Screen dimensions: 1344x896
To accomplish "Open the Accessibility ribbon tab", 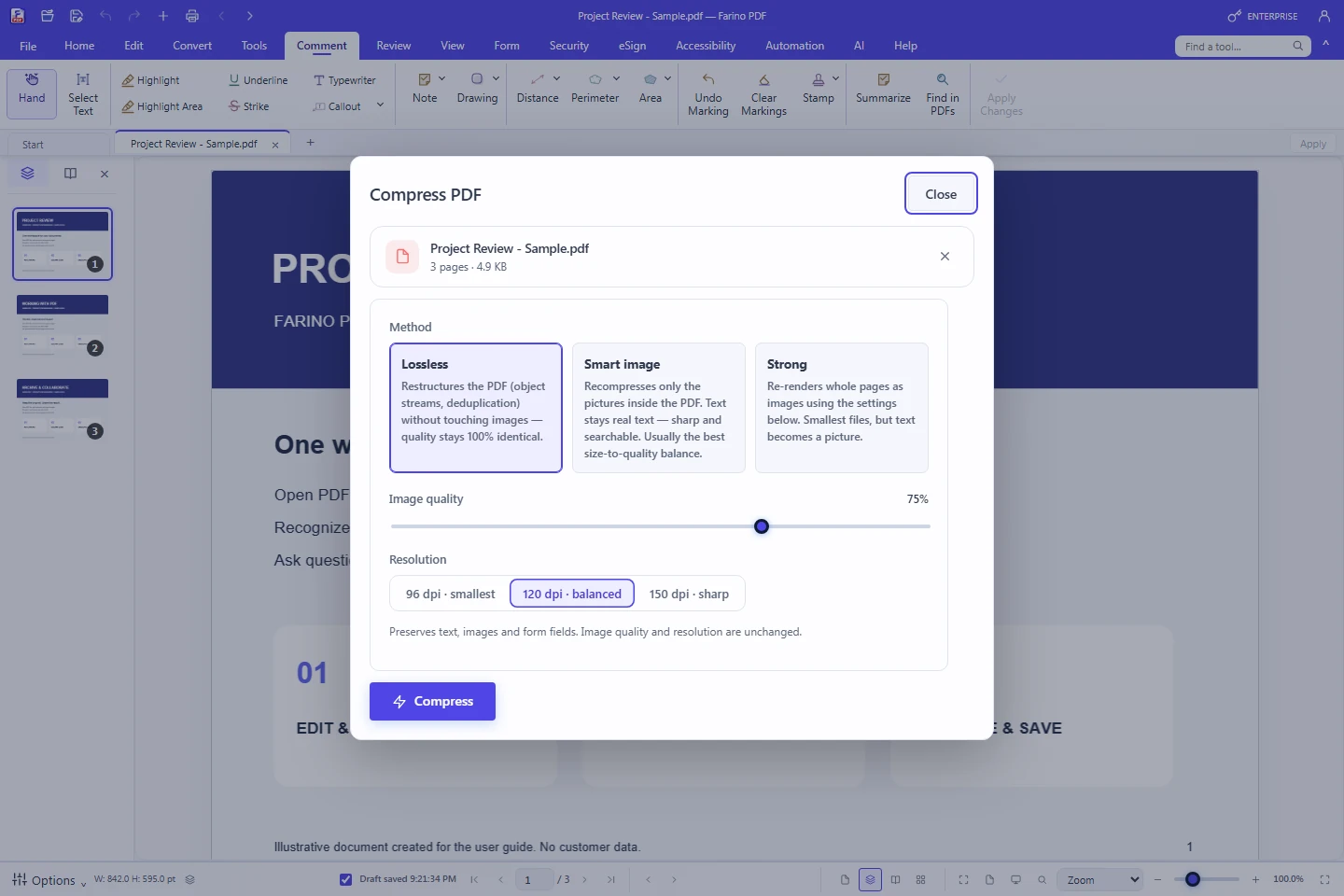I will 706,46.
